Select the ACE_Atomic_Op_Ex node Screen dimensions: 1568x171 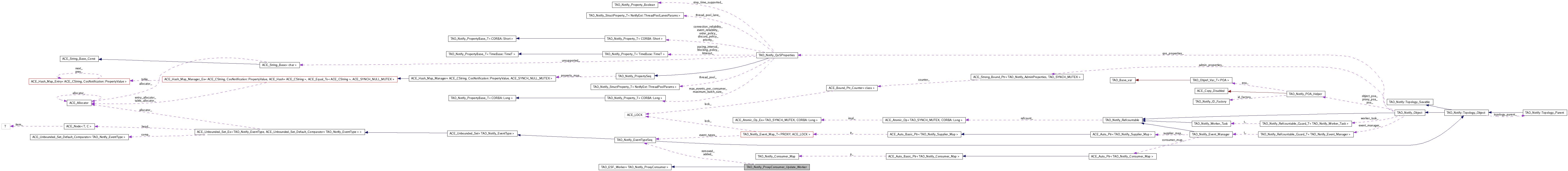pyautogui.click(x=777, y=120)
